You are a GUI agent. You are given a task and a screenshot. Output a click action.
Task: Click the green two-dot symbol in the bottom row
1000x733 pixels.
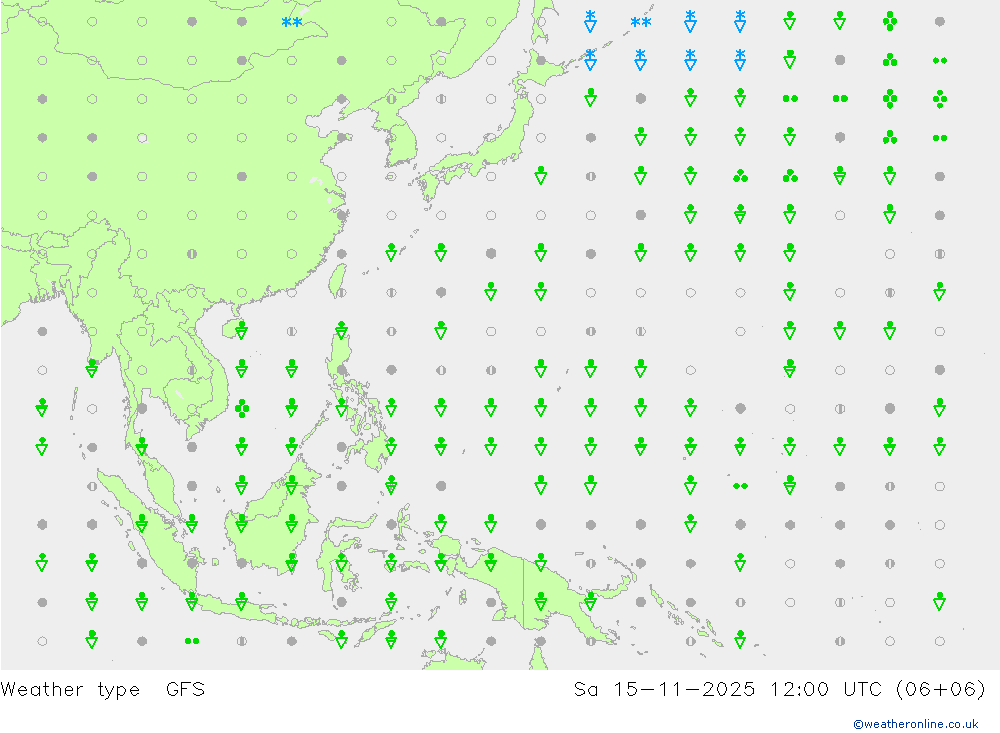191,641
